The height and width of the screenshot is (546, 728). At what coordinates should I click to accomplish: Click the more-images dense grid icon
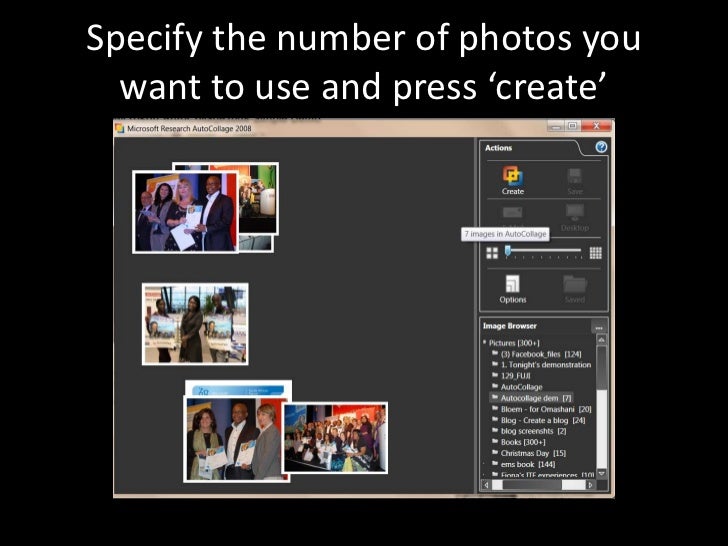pyautogui.click(x=596, y=253)
